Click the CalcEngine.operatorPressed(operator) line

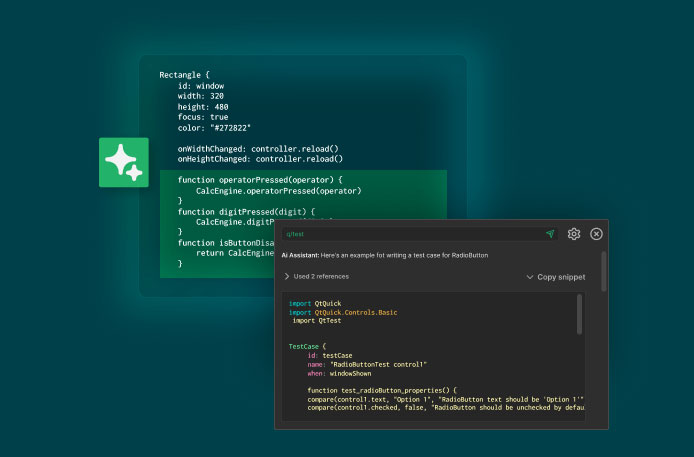(x=279, y=191)
